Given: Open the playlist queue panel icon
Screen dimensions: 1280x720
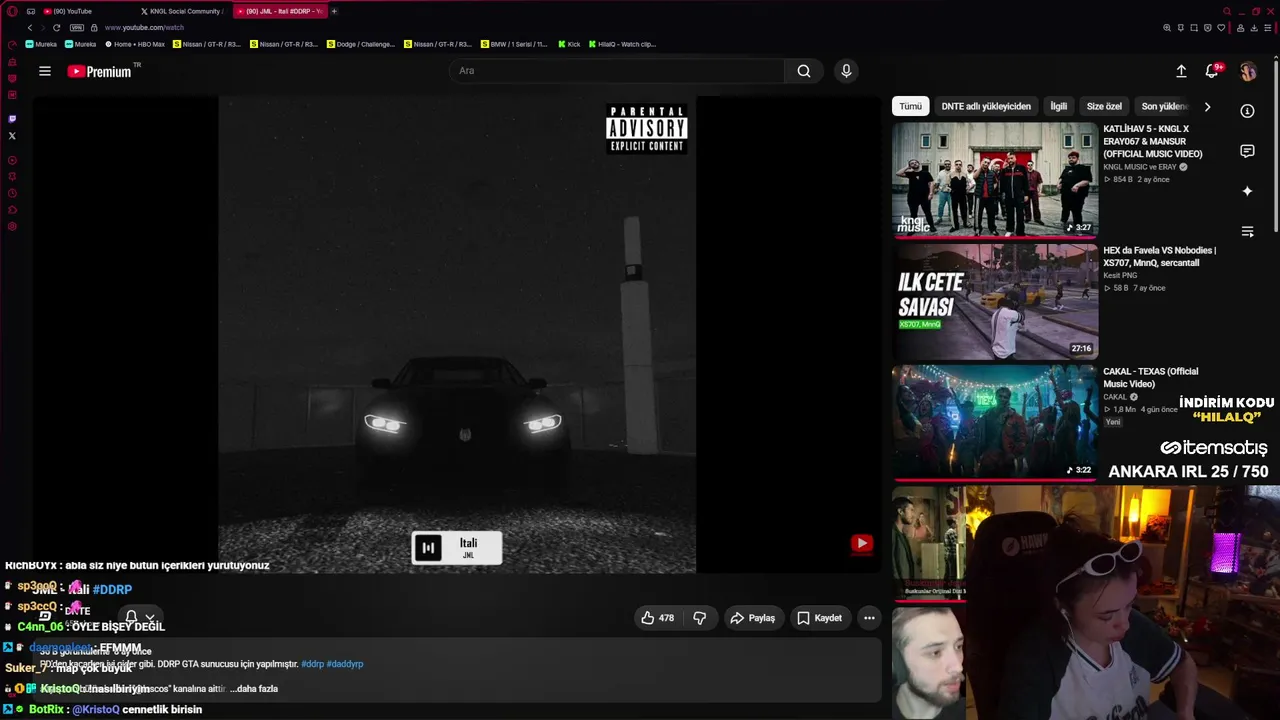Looking at the screenshot, I should tap(1247, 231).
